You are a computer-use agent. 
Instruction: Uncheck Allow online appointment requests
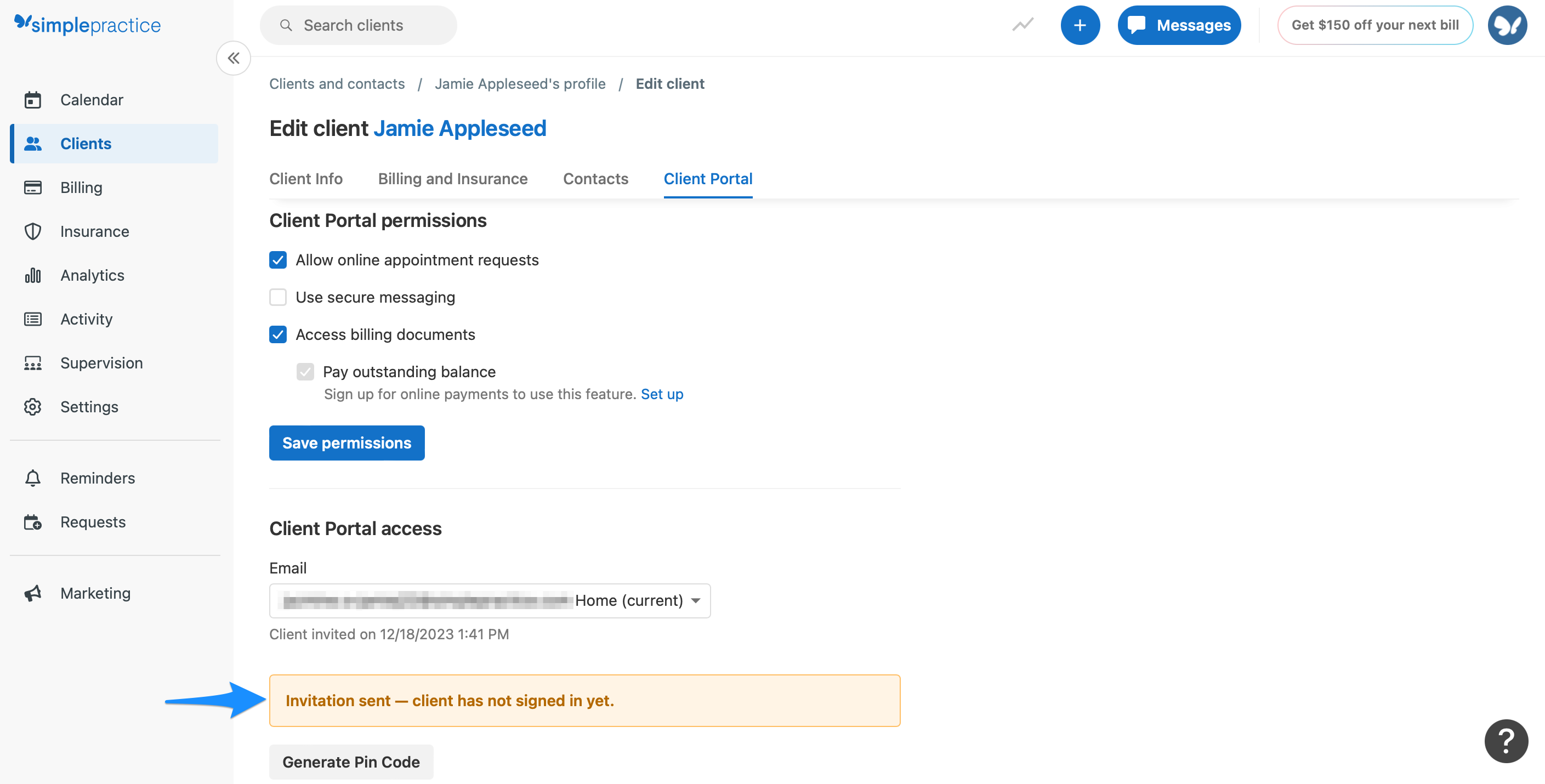(x=277, y=260)
